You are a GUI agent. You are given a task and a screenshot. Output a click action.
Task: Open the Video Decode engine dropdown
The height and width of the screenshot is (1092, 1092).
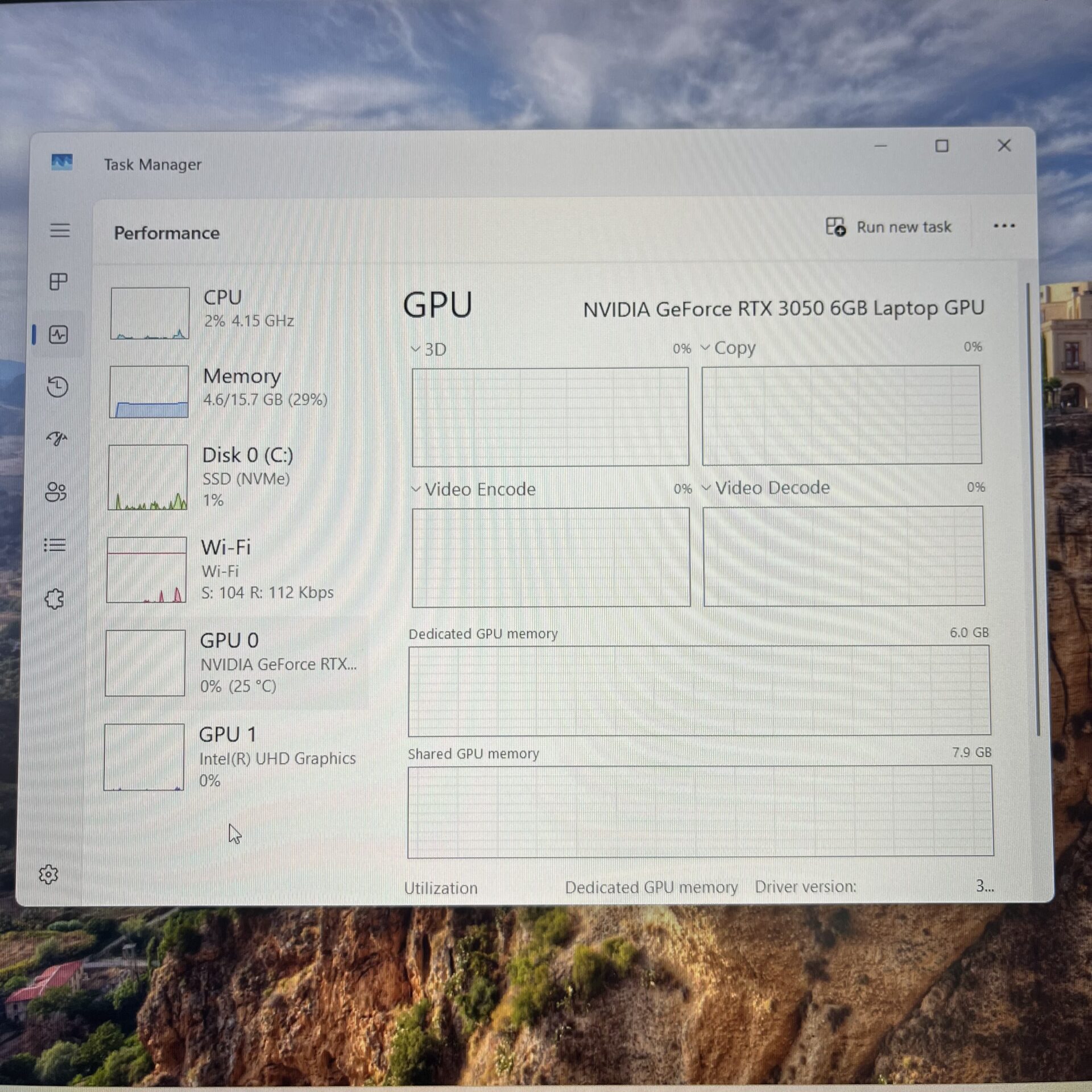[766, 487]
